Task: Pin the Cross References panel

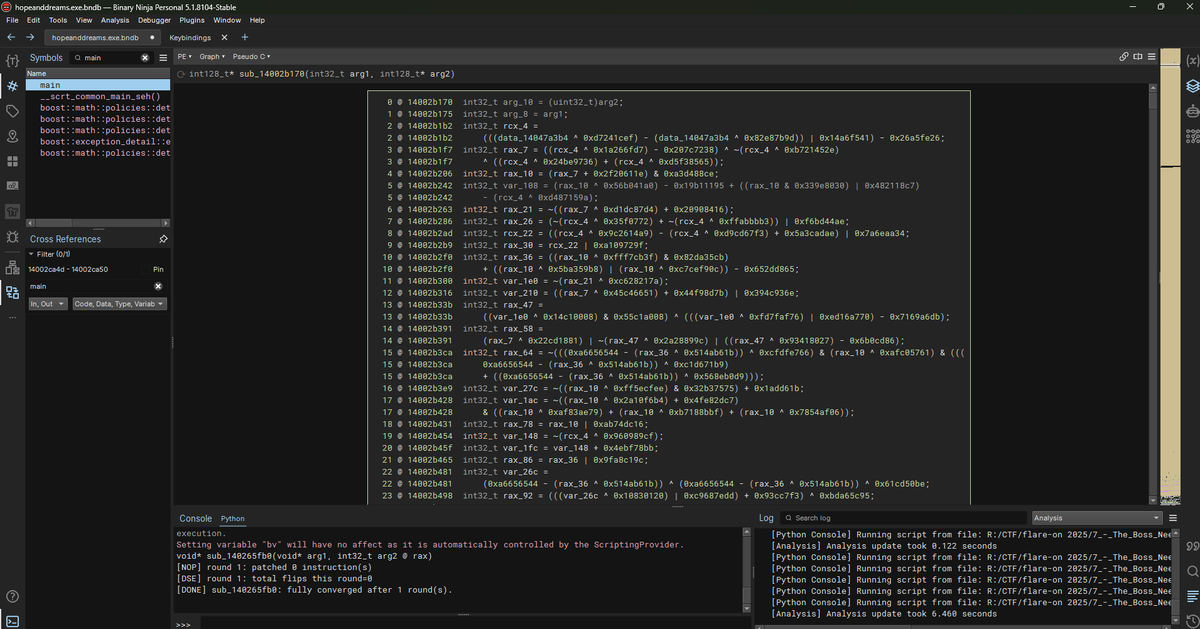Action: [163, 239]
